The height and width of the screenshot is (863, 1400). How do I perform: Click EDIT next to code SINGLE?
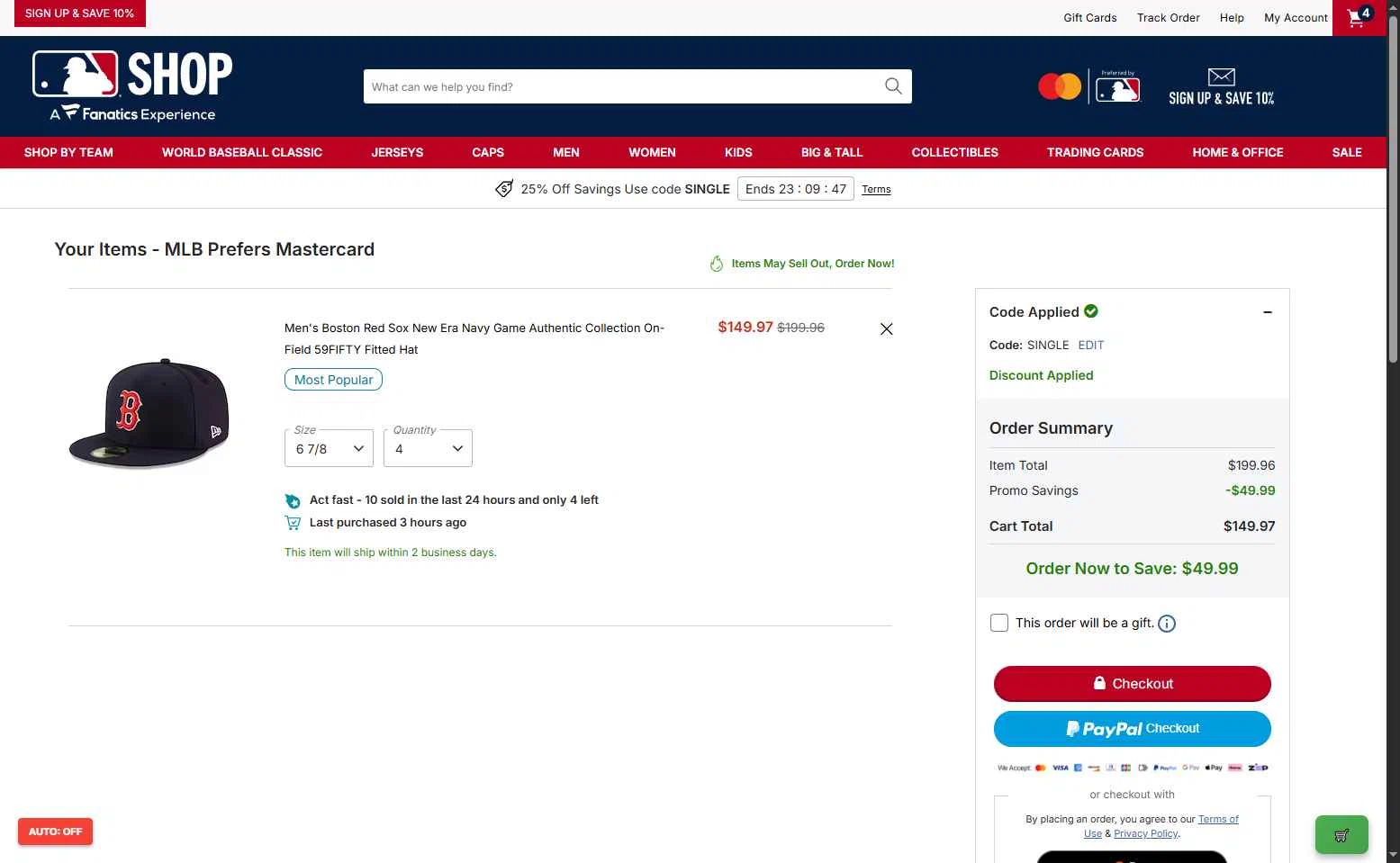[x=1091, y=346]
